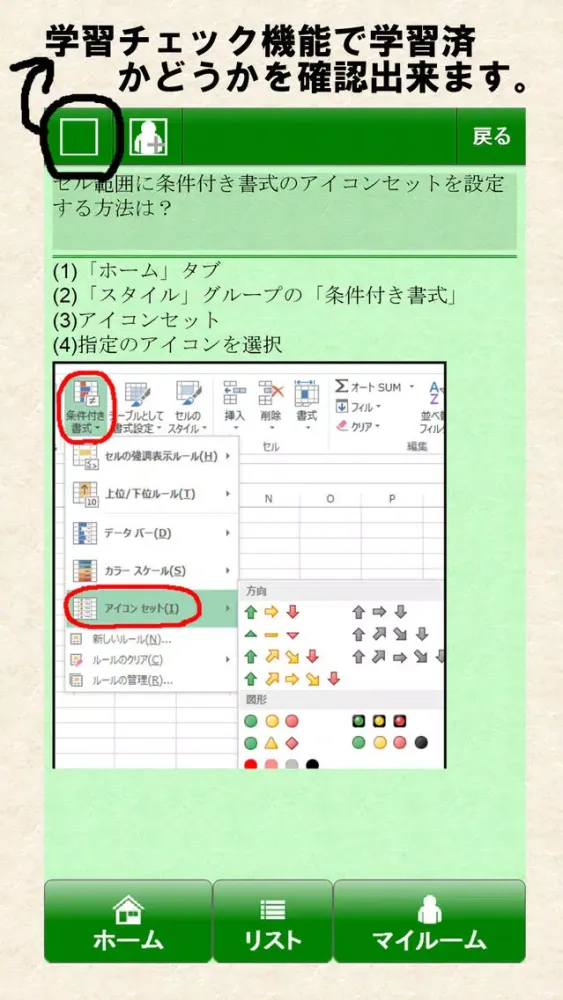Click セルのスタイル icon in Excel image
563x1000 pixels.
187,407
